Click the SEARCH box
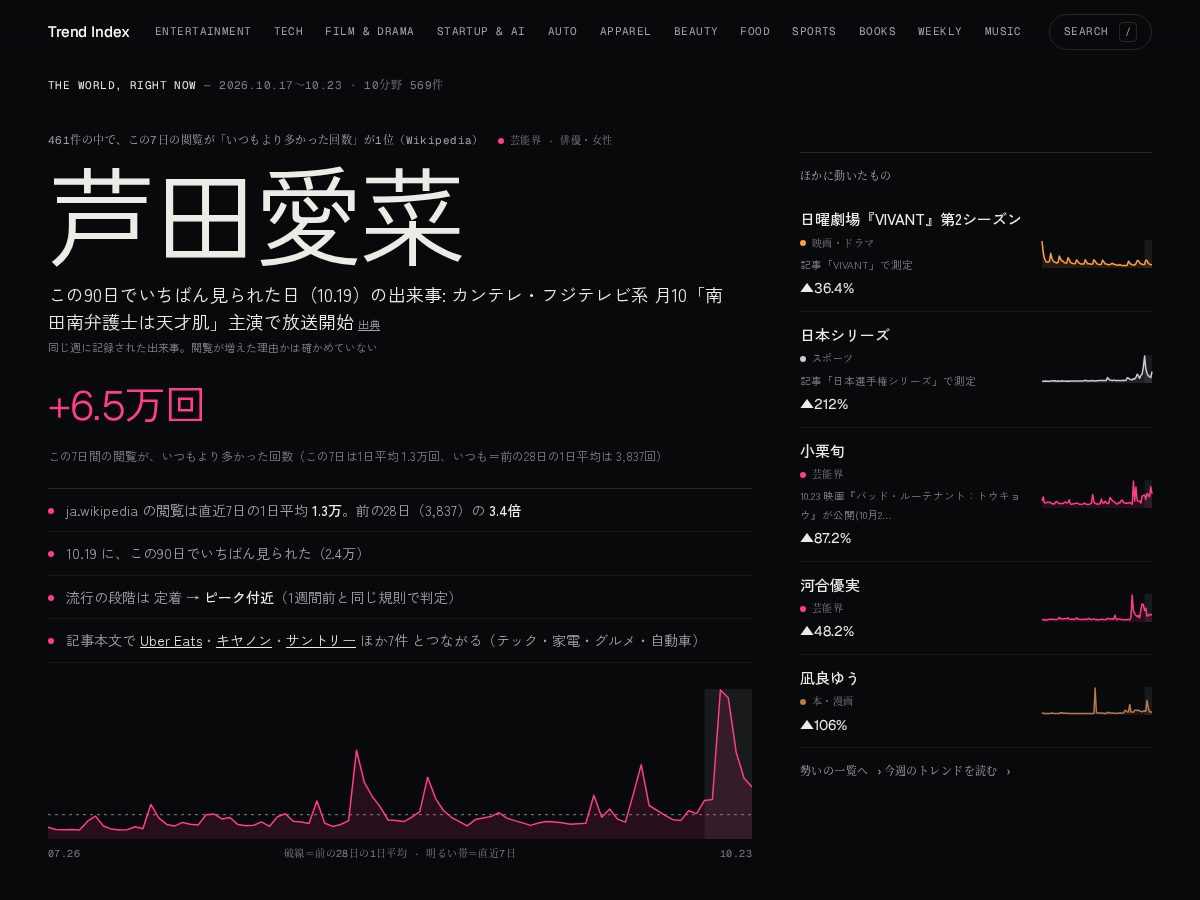The width and height of the screenshot is (1200, 900). point(1100,32)
